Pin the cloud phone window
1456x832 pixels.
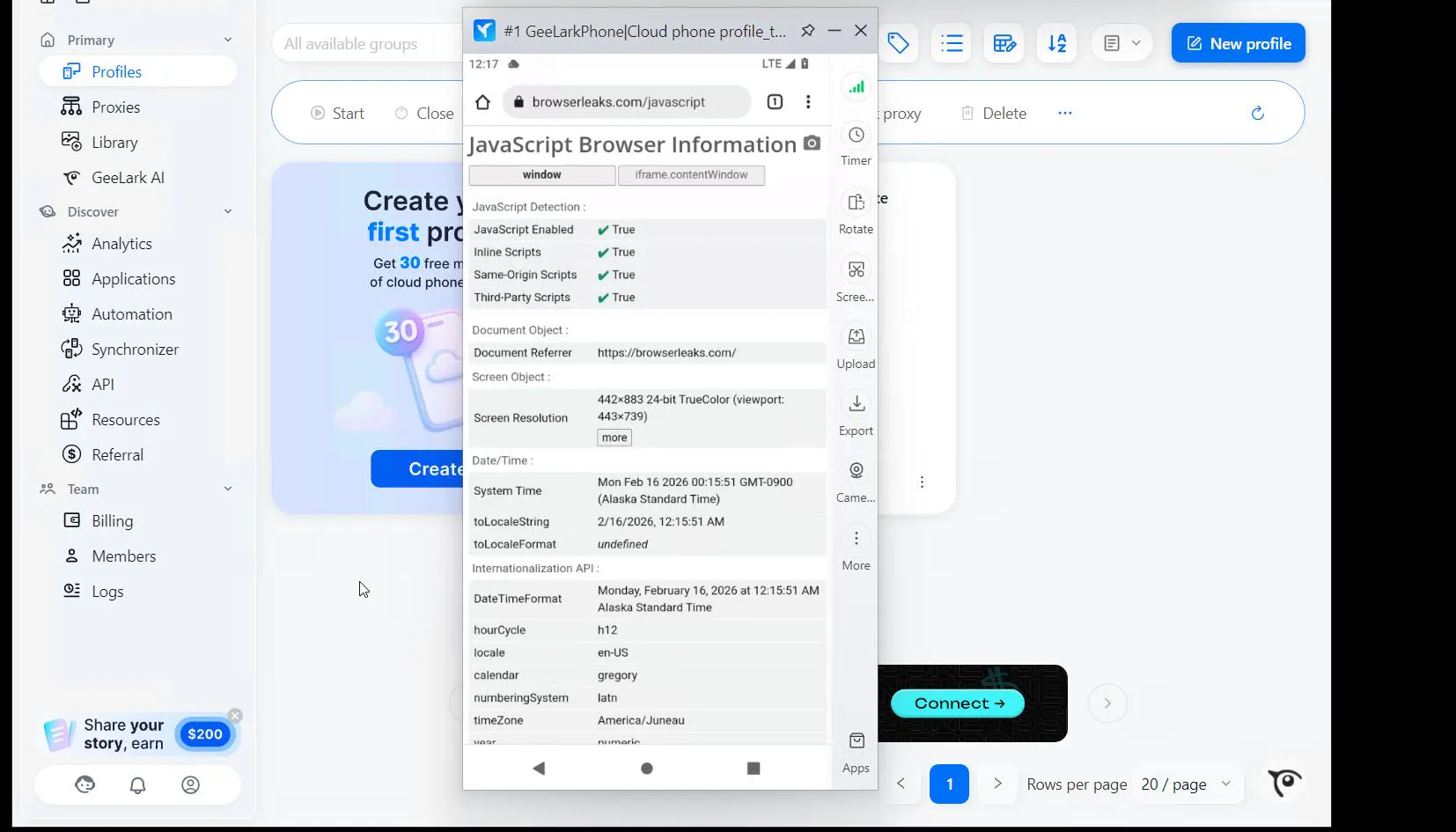tap(807, 31)
